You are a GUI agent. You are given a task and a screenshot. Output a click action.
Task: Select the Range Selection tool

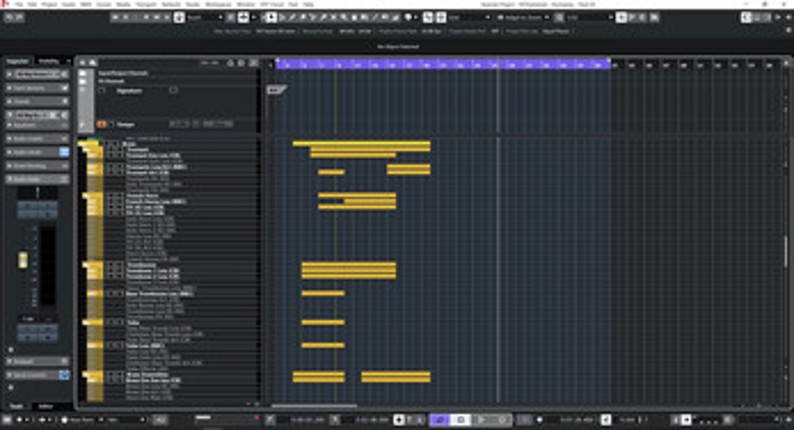click(282, 17)
